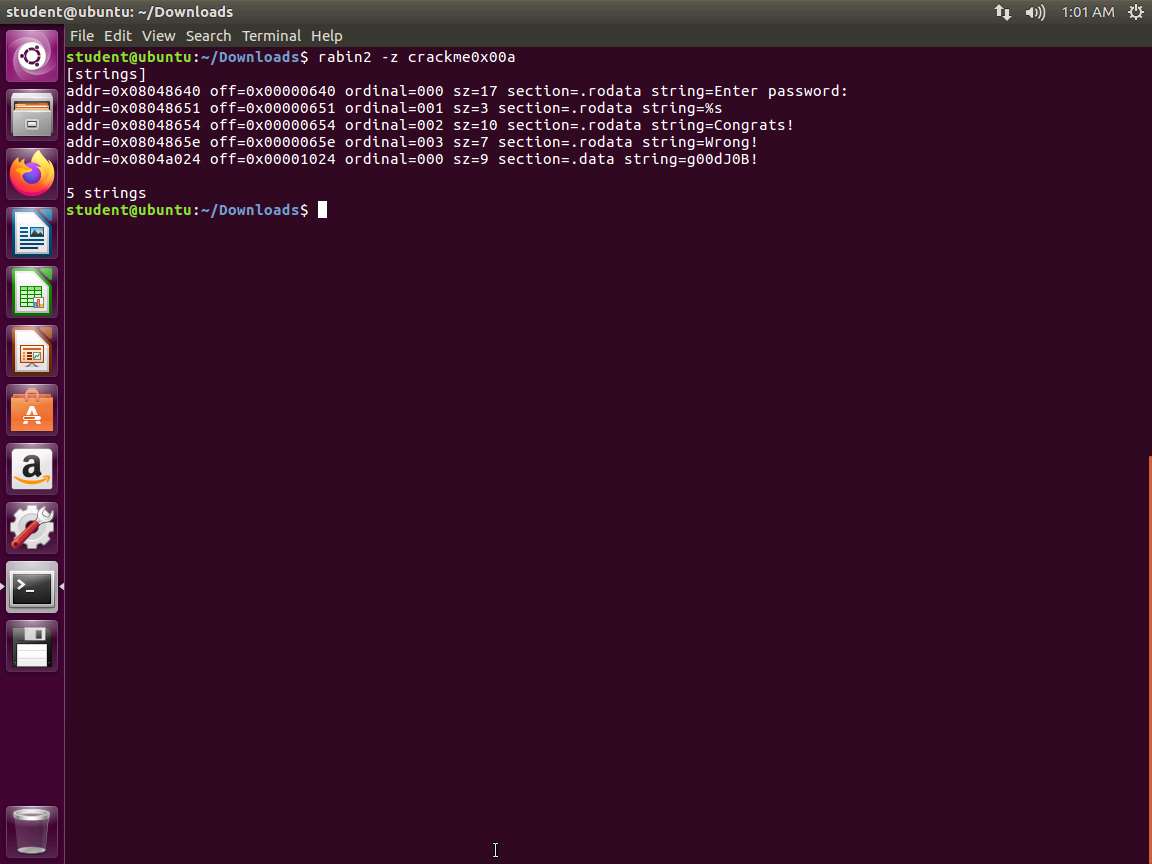The width and height of the screenshot is (1152, 864).
Task: Select the Terminal icon in the dock
Action: [x=32, y=587]
